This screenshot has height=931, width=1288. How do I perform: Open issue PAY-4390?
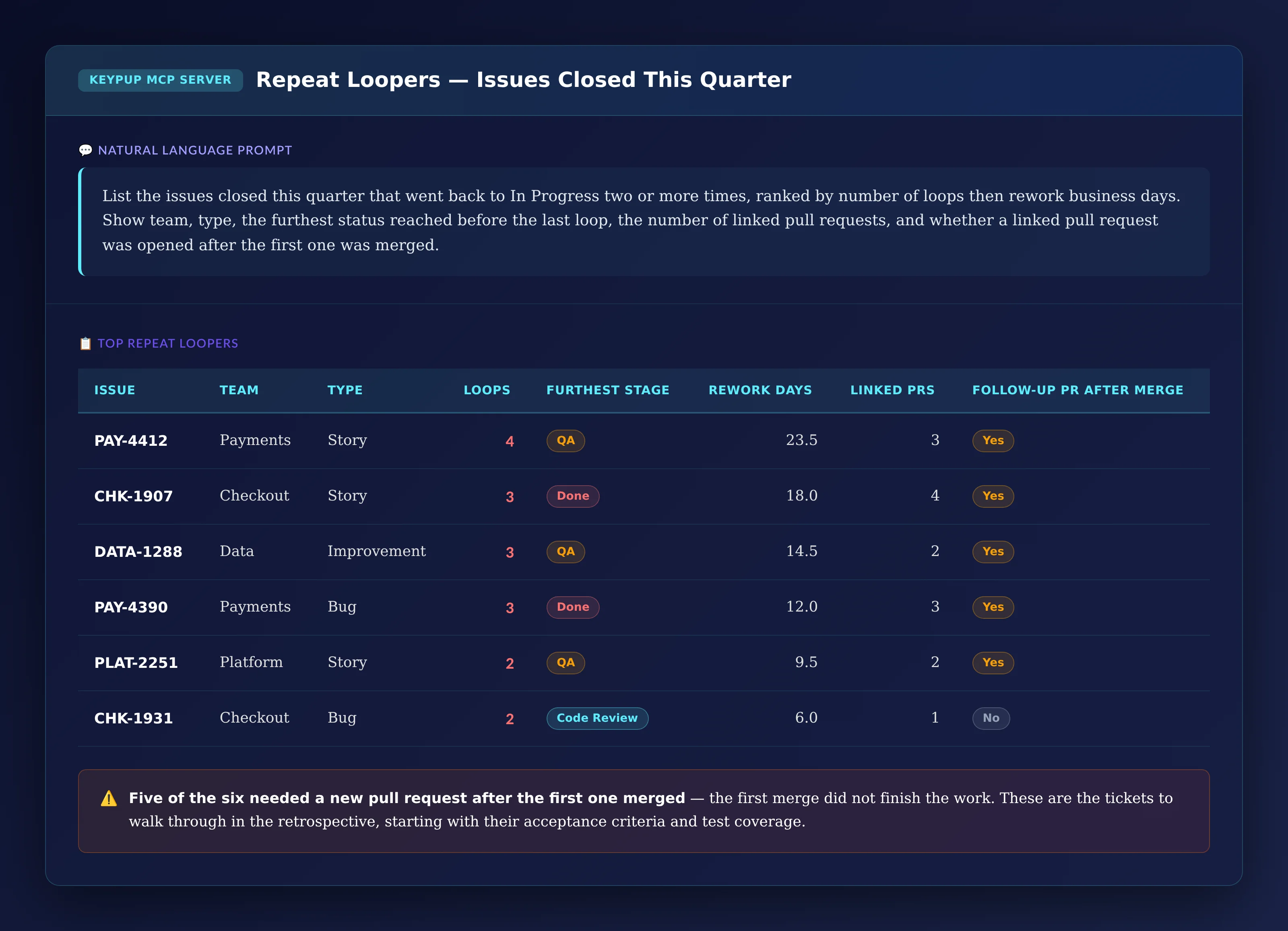131,608
